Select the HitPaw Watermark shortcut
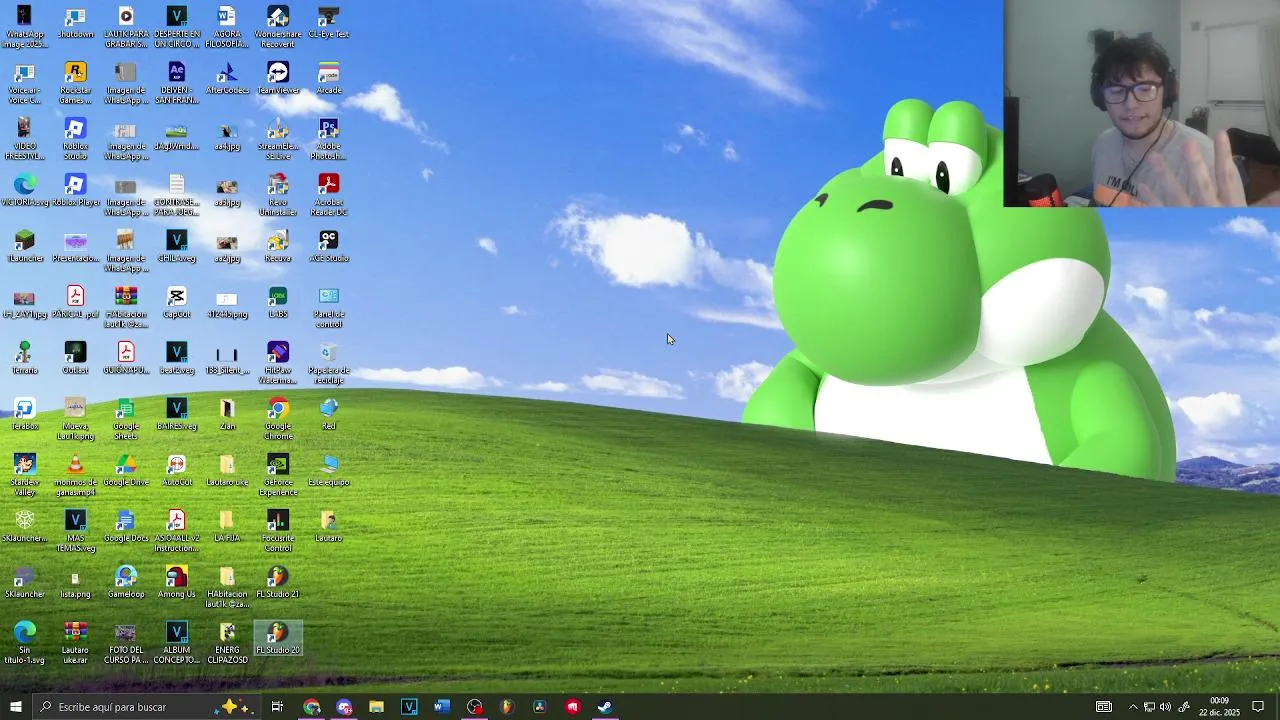This screenshot has height=720, width=1280. click(x=278, y=363)
